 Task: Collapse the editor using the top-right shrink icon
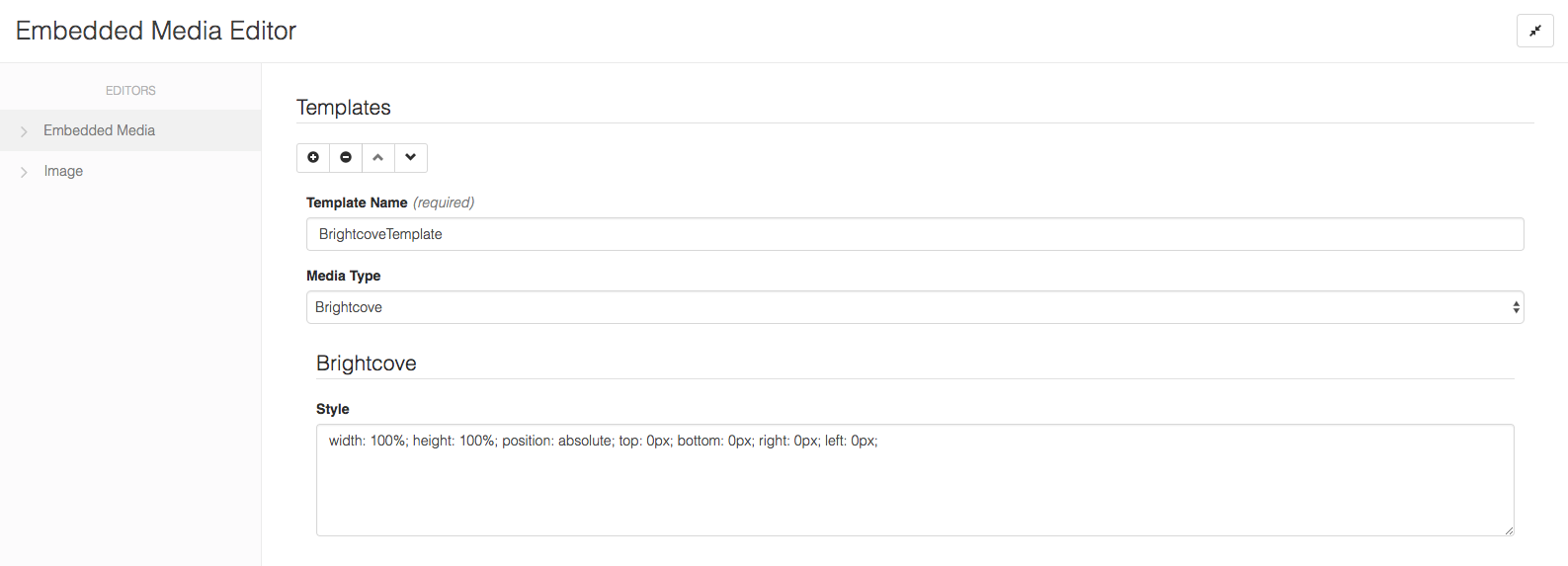1535,31
